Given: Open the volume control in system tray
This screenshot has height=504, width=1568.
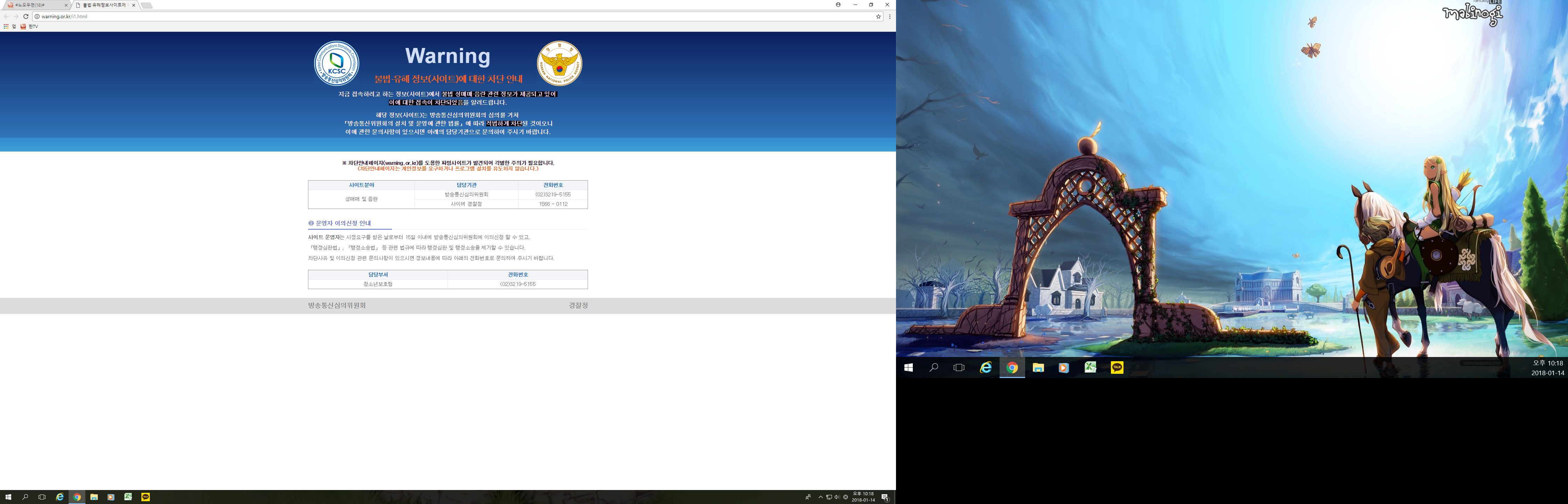Looking at the screenshot, I should tap(837, 497).
